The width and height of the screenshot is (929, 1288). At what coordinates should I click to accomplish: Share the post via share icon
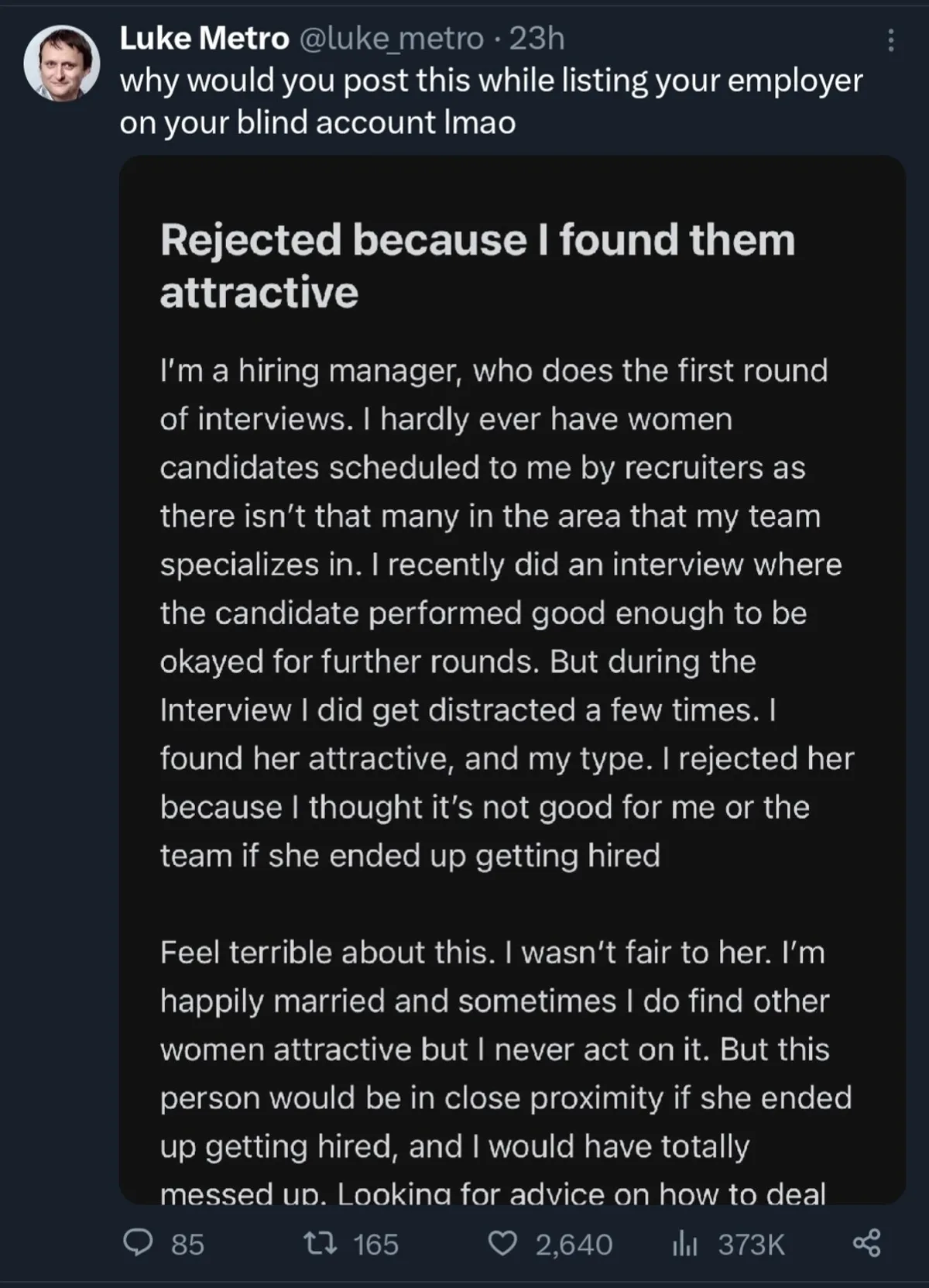(x=866, y=1243)
